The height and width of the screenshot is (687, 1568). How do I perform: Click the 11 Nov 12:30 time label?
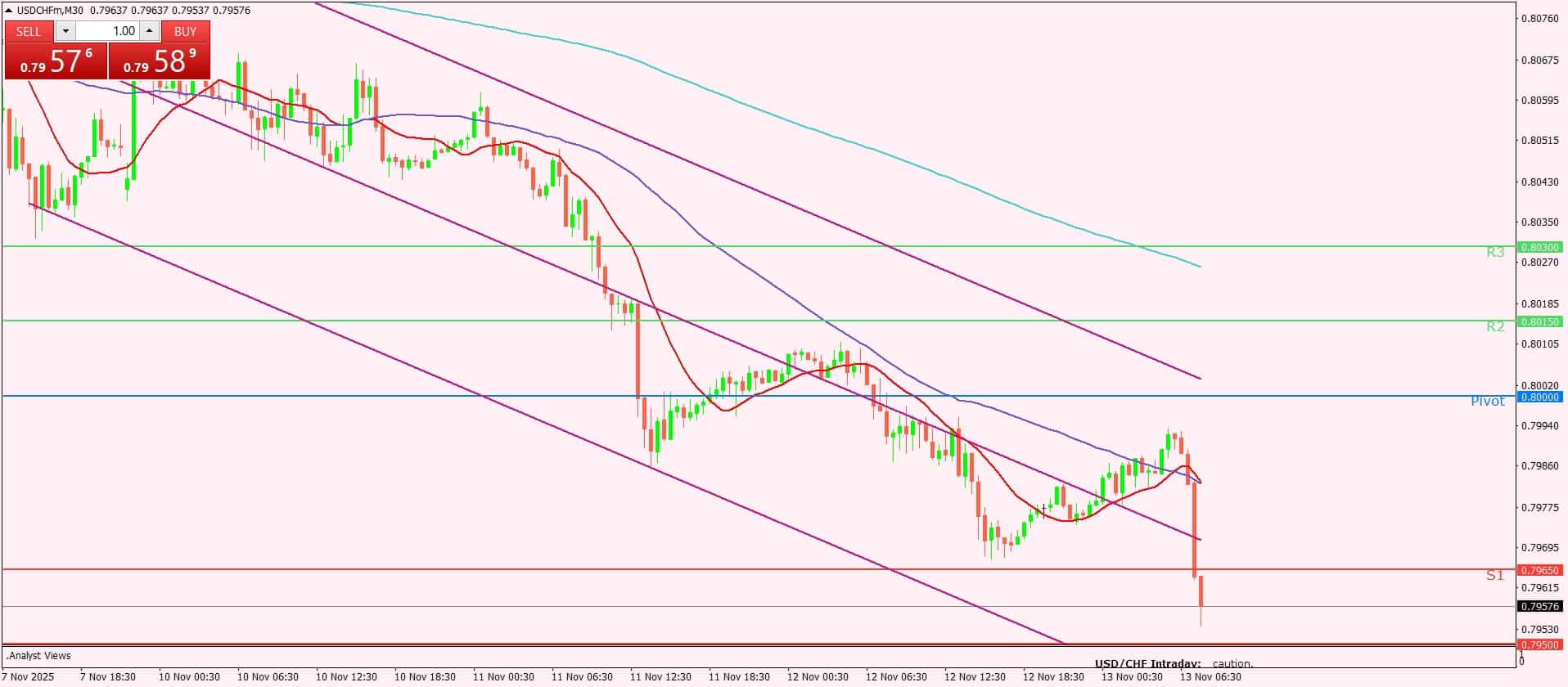(660, 676)
